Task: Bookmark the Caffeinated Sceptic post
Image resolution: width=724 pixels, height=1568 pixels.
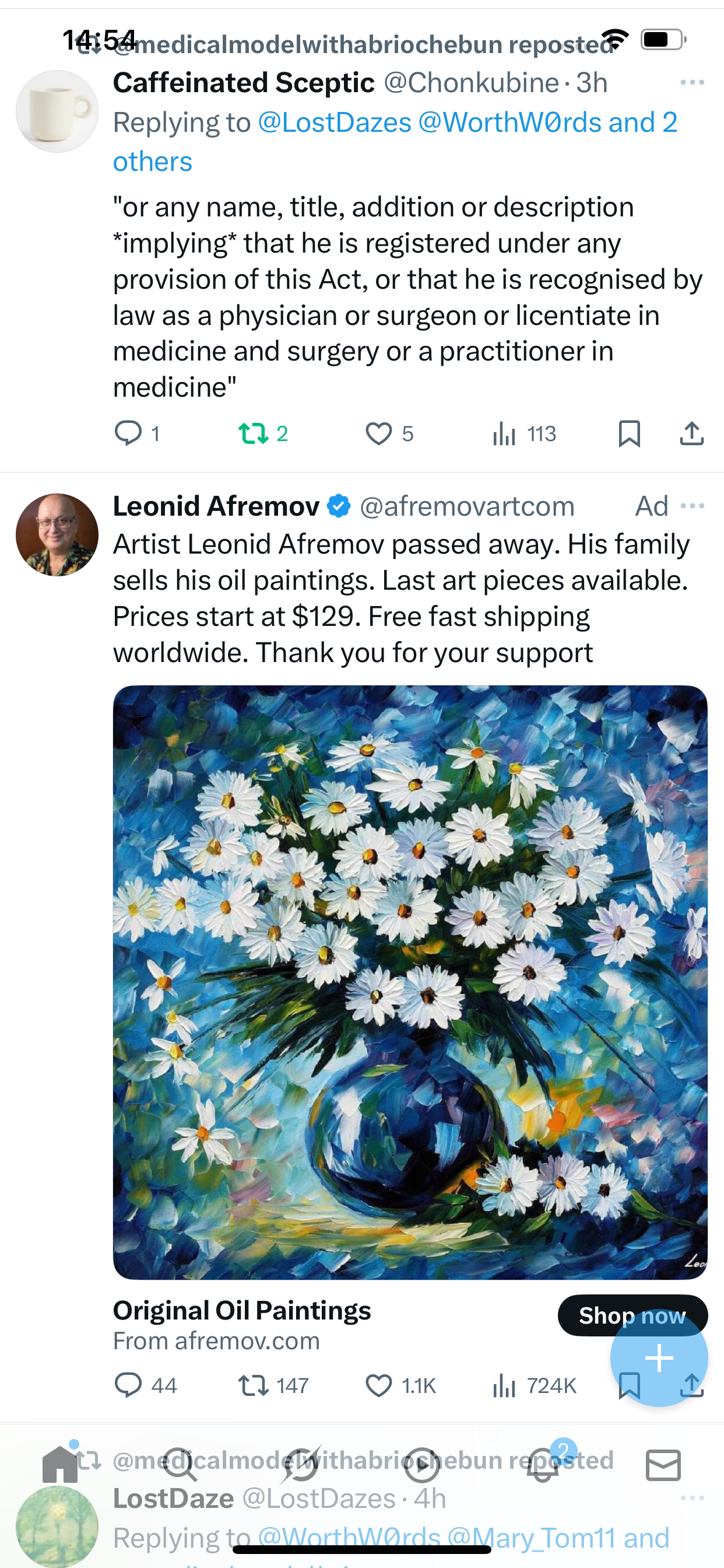Action: click(629, 433)
